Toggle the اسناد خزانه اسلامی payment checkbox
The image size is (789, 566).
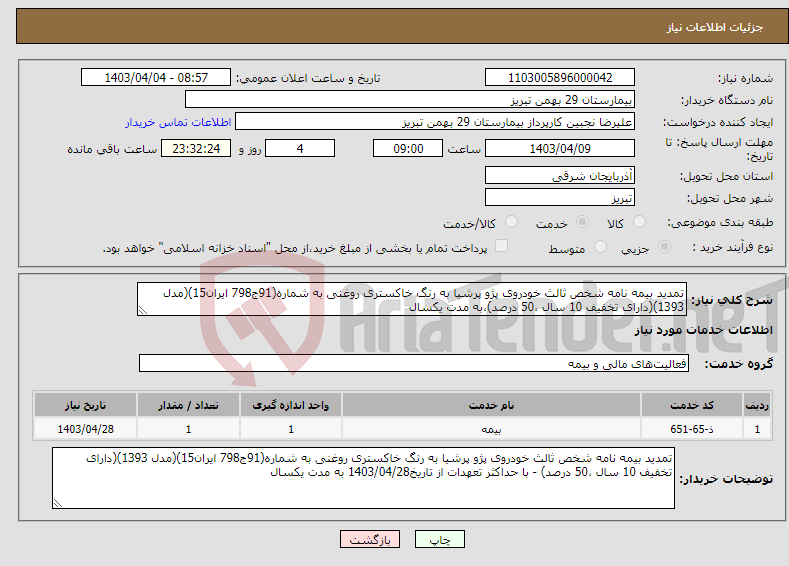coord(501,246)
